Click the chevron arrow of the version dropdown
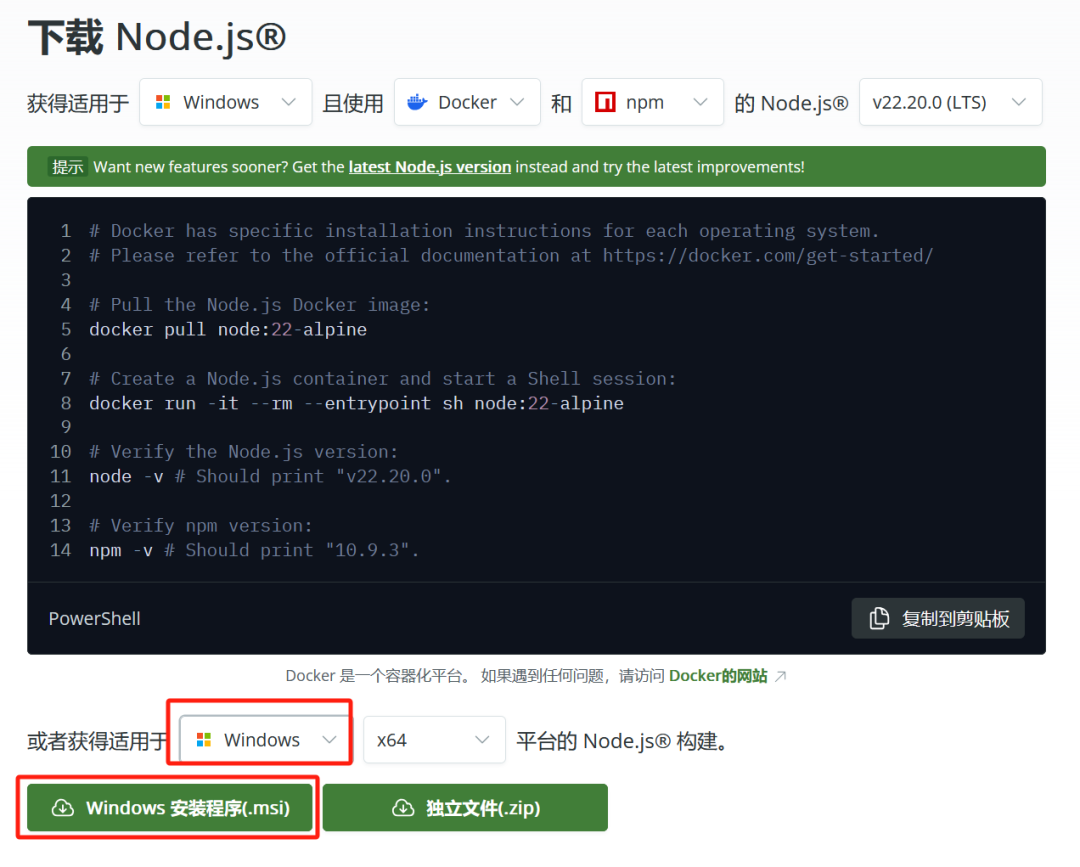This screenshot has width=1080, height=867. coord(1019,103)
